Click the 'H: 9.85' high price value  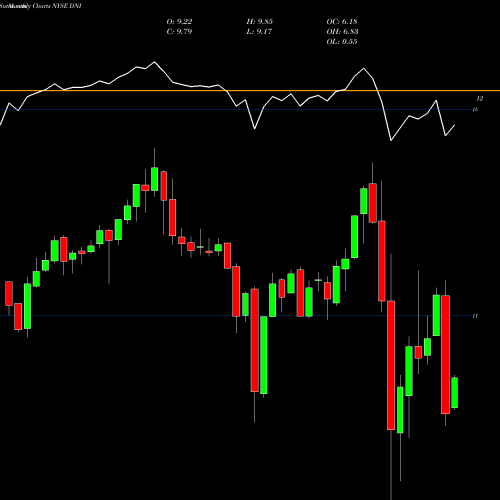pos(259,22)
